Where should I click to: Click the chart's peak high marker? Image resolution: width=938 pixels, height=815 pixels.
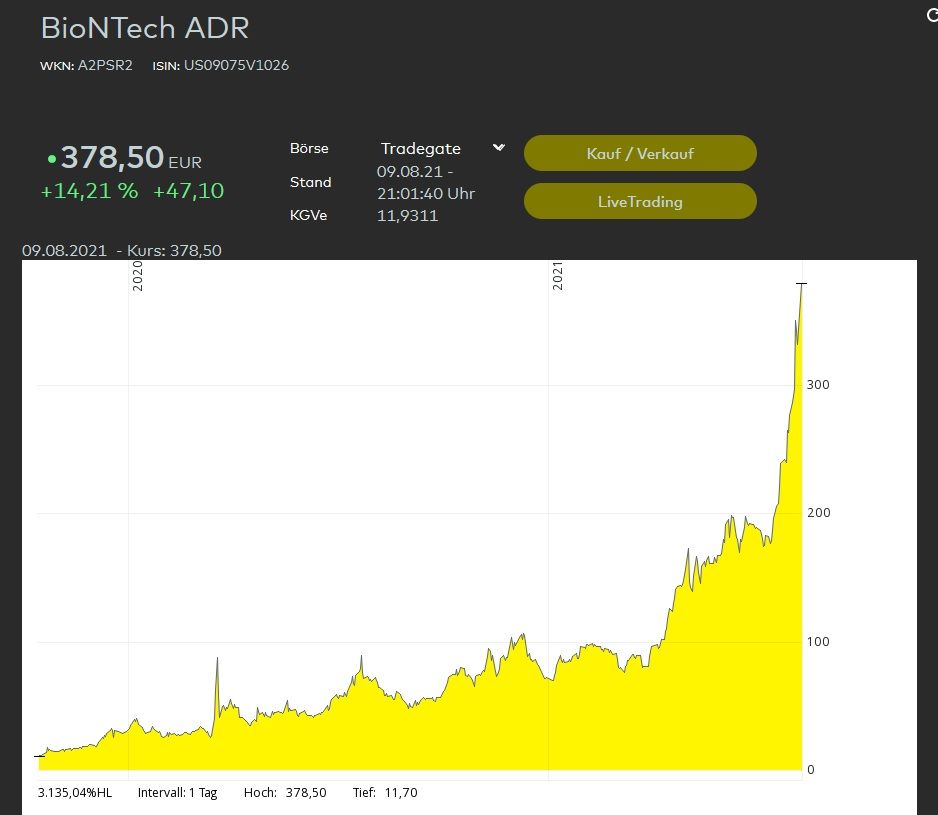[x=801, y=285]
